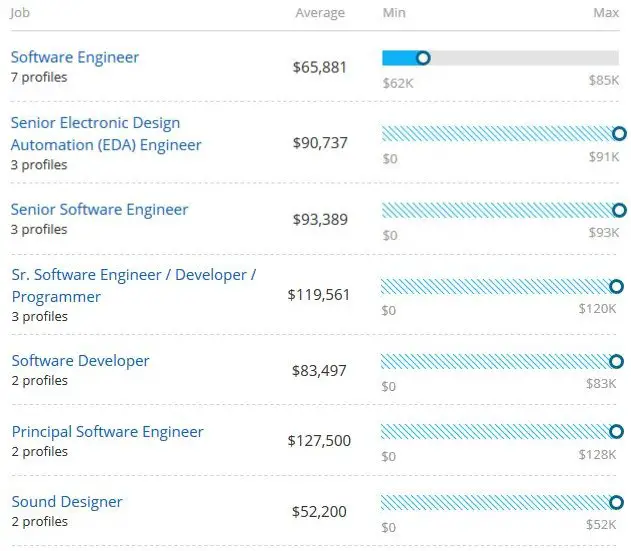Click the $65,881 average salary value
The width and height of the screenshot is (631, 551).
pos(320,68)
